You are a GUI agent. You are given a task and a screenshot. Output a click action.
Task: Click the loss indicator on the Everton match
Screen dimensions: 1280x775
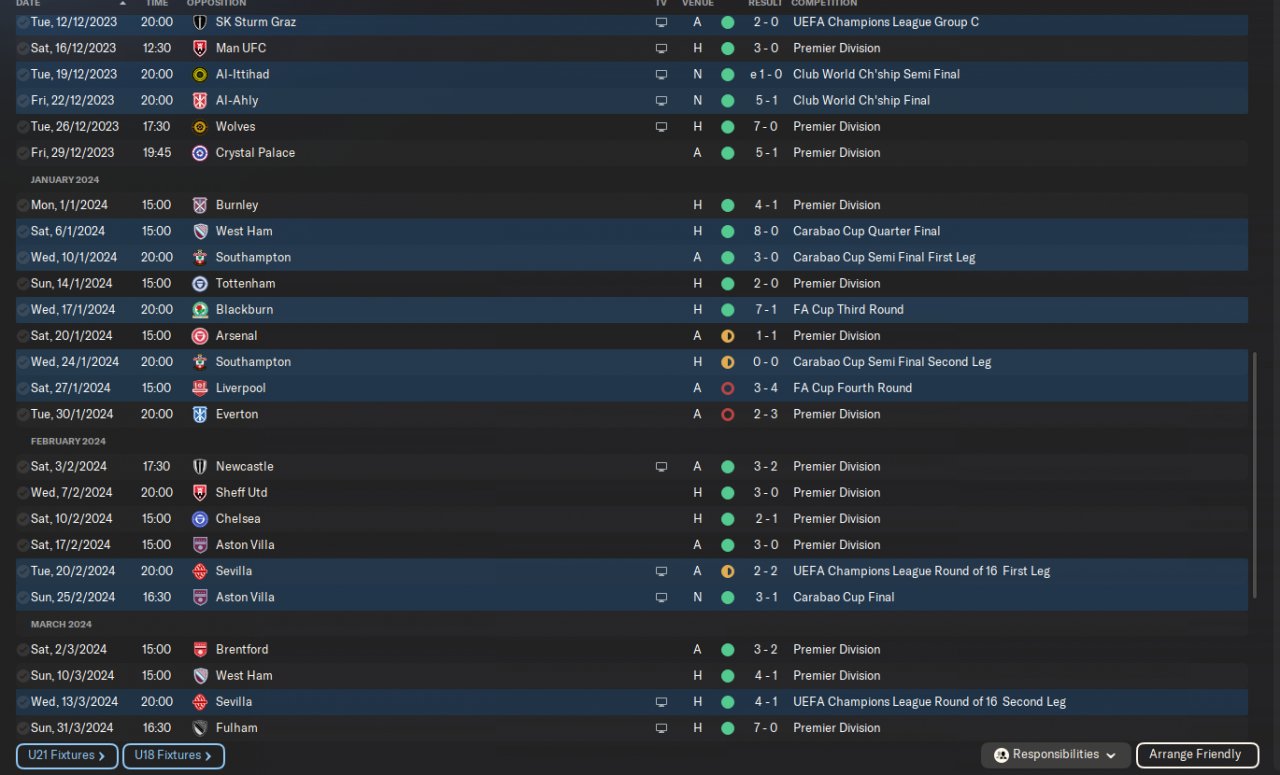click(727, 414)
